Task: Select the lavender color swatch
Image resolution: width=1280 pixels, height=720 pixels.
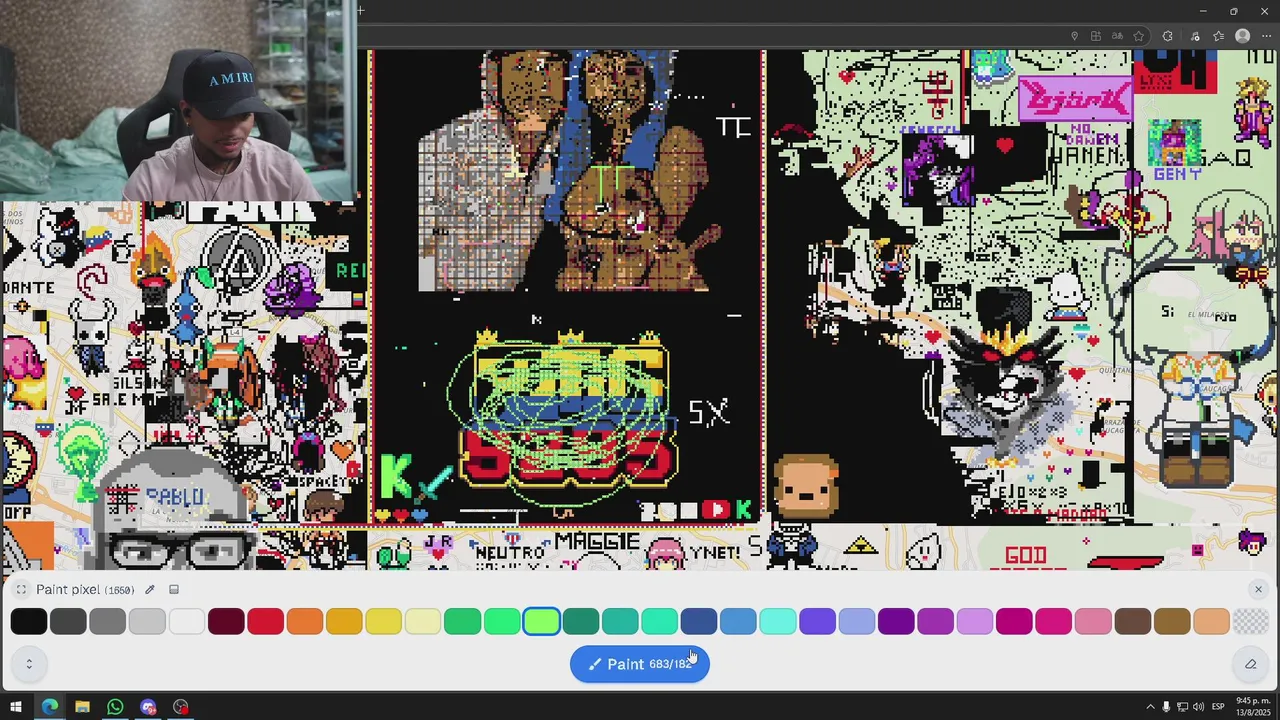Action: 975,621
